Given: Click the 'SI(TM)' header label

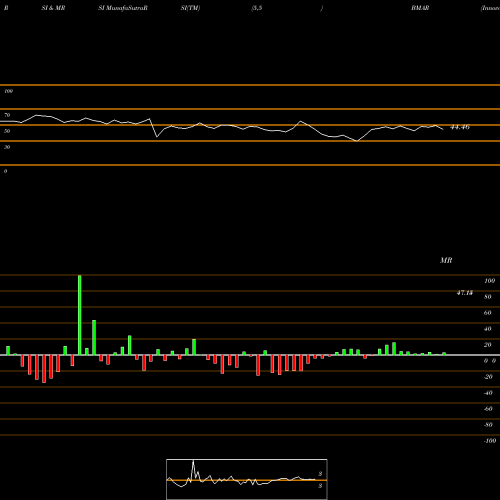Looking at the screenshot, I should point(190,8).
